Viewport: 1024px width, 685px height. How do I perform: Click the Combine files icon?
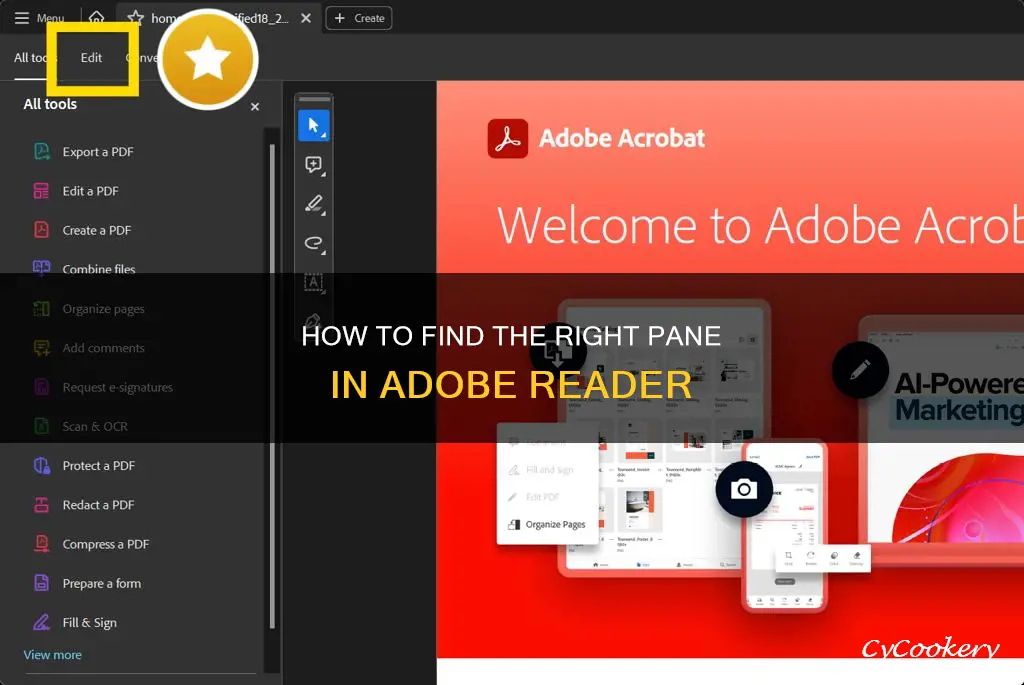(41, 267)
